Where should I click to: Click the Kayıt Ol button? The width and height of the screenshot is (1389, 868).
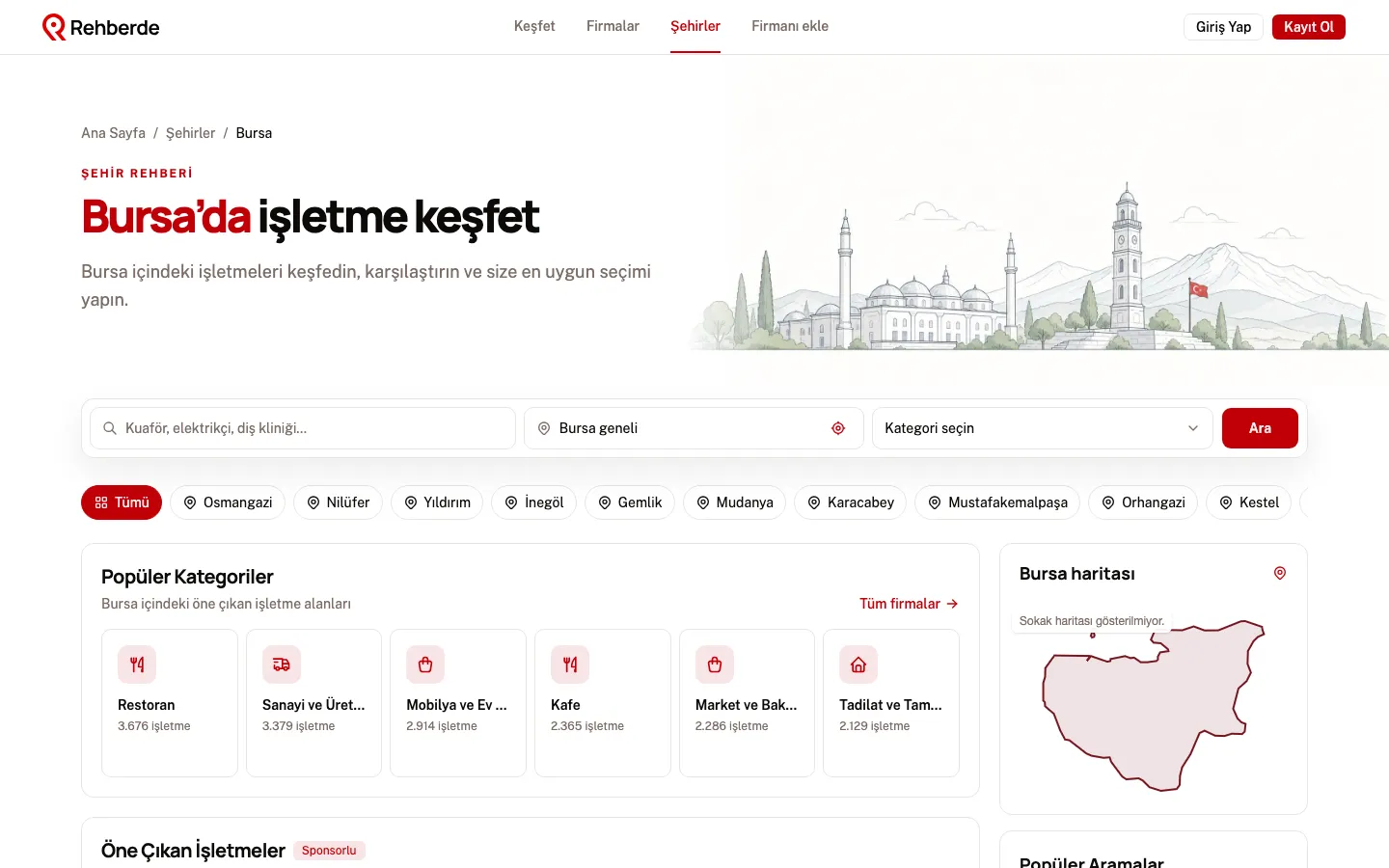coord(1309,27)
